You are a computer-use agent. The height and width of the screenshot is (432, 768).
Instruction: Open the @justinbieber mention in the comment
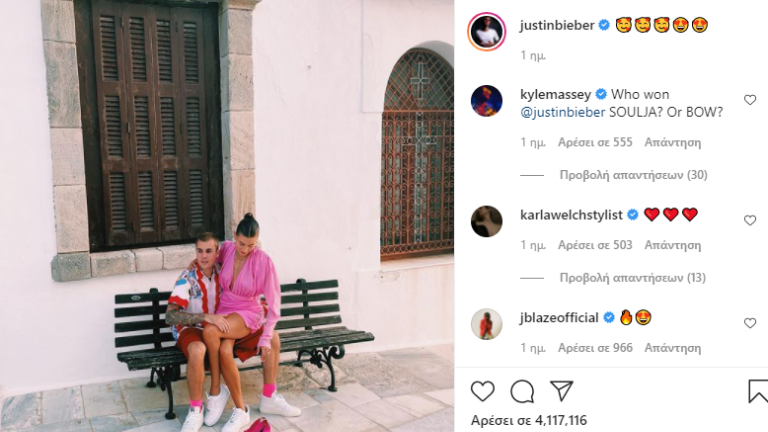point(562,112)
